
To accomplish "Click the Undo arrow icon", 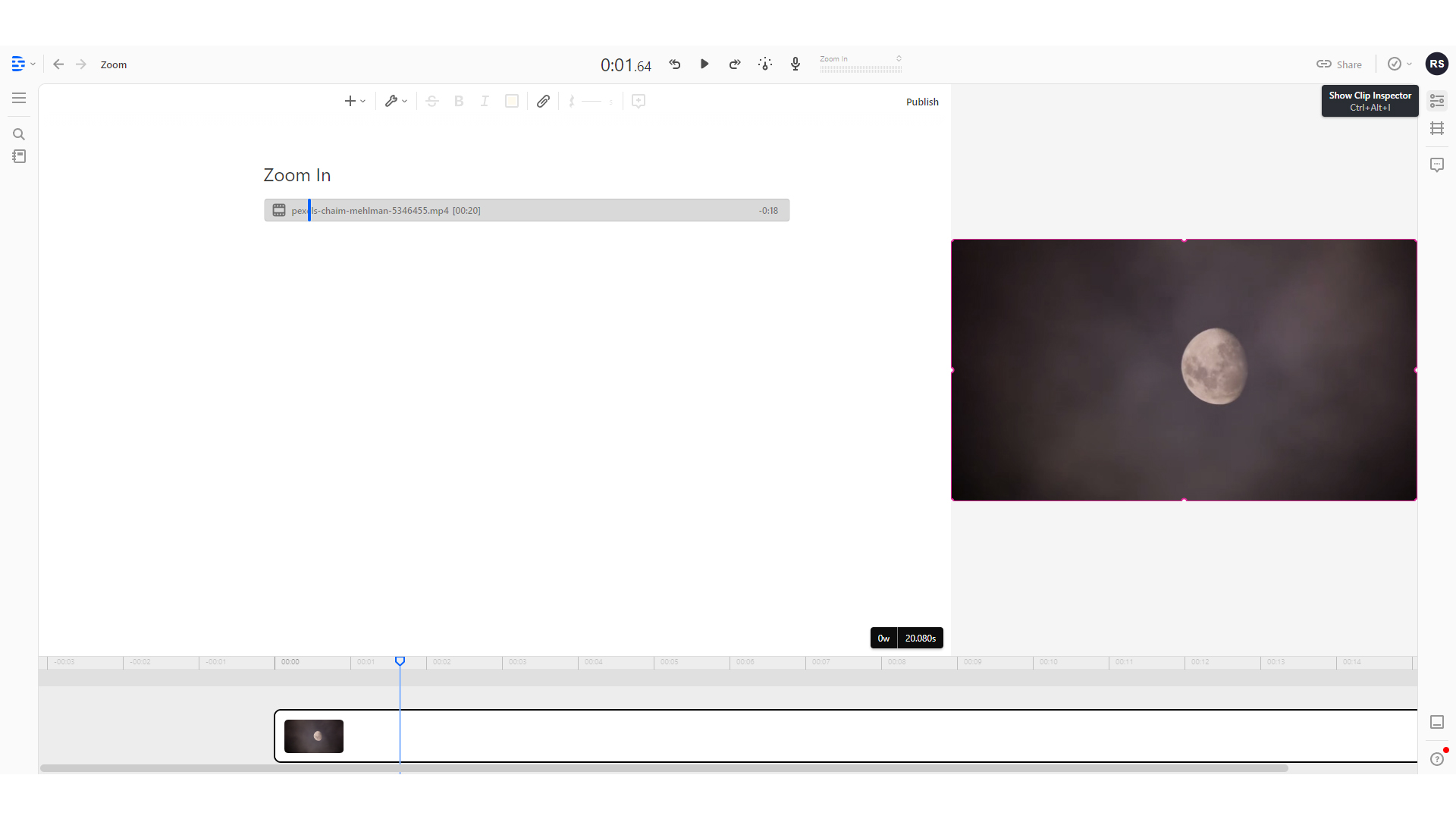I will (x=675, y=64).
